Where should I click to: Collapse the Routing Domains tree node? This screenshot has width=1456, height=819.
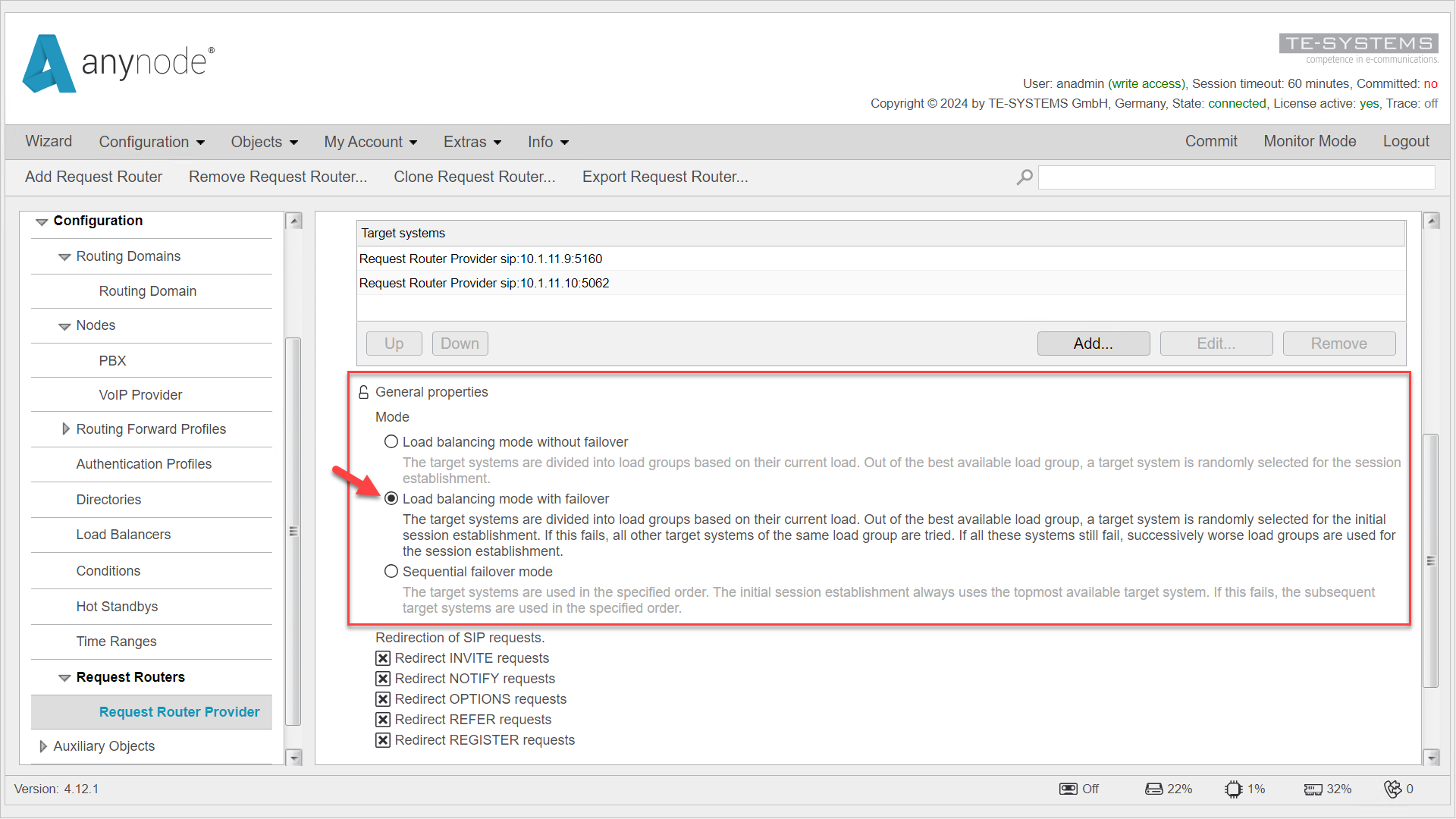click(64, 257)
